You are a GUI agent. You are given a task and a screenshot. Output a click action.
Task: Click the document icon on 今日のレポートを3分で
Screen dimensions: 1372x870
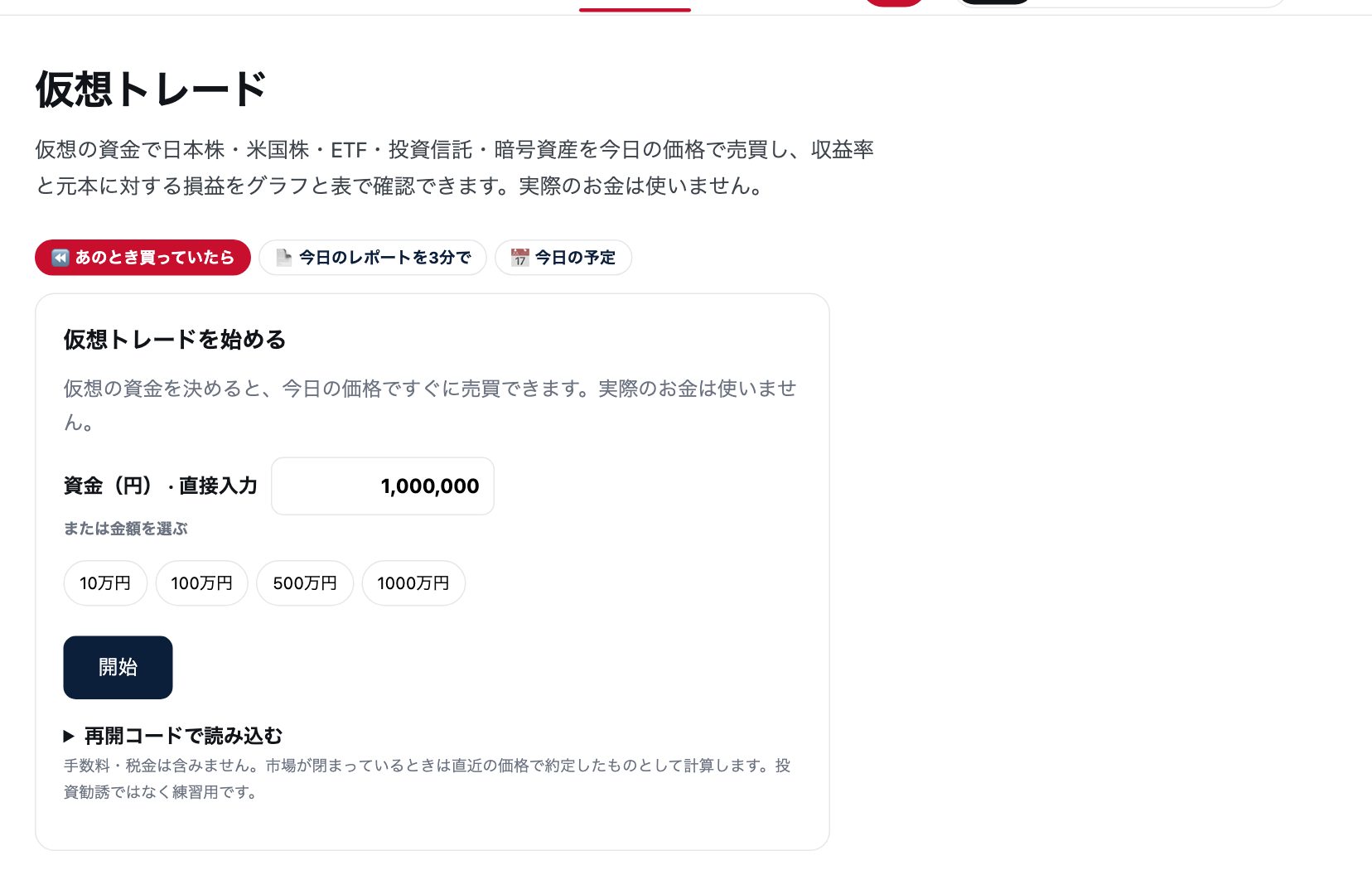tap(283, 258)
